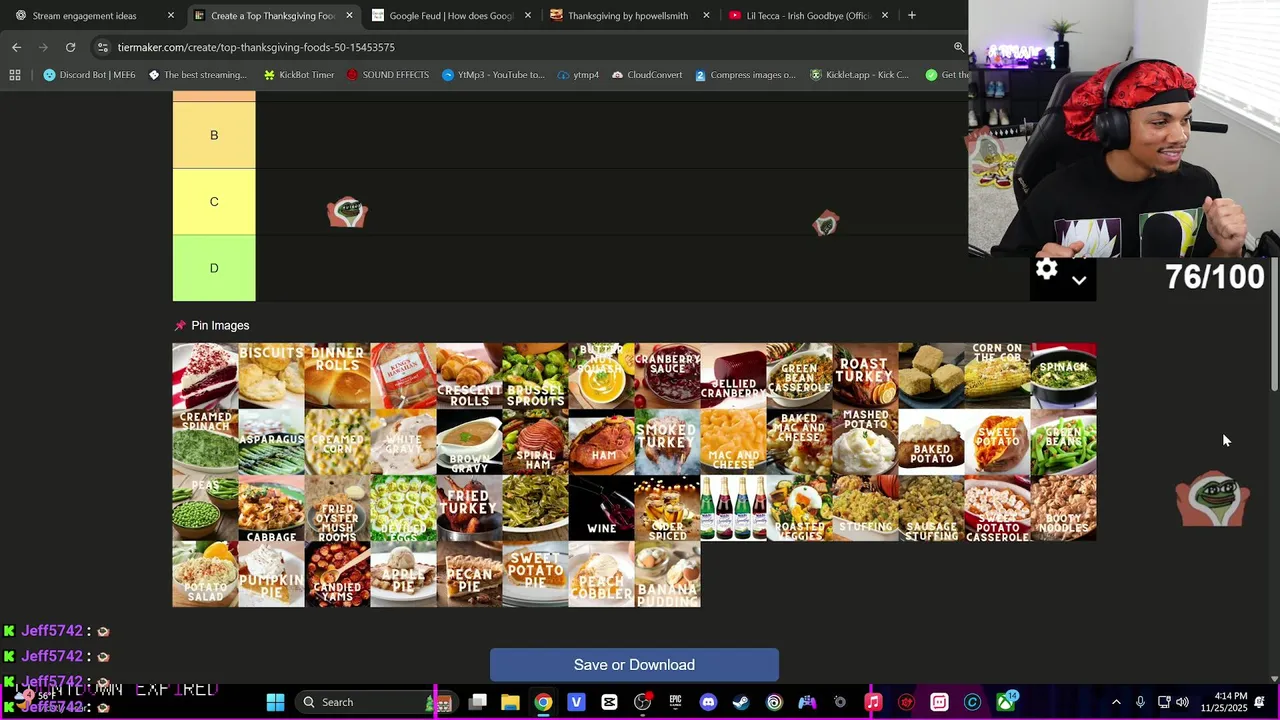Open the SOUND EFFECTS bookmark
This screenshot has height=720, width=1280.
point(387,75)
